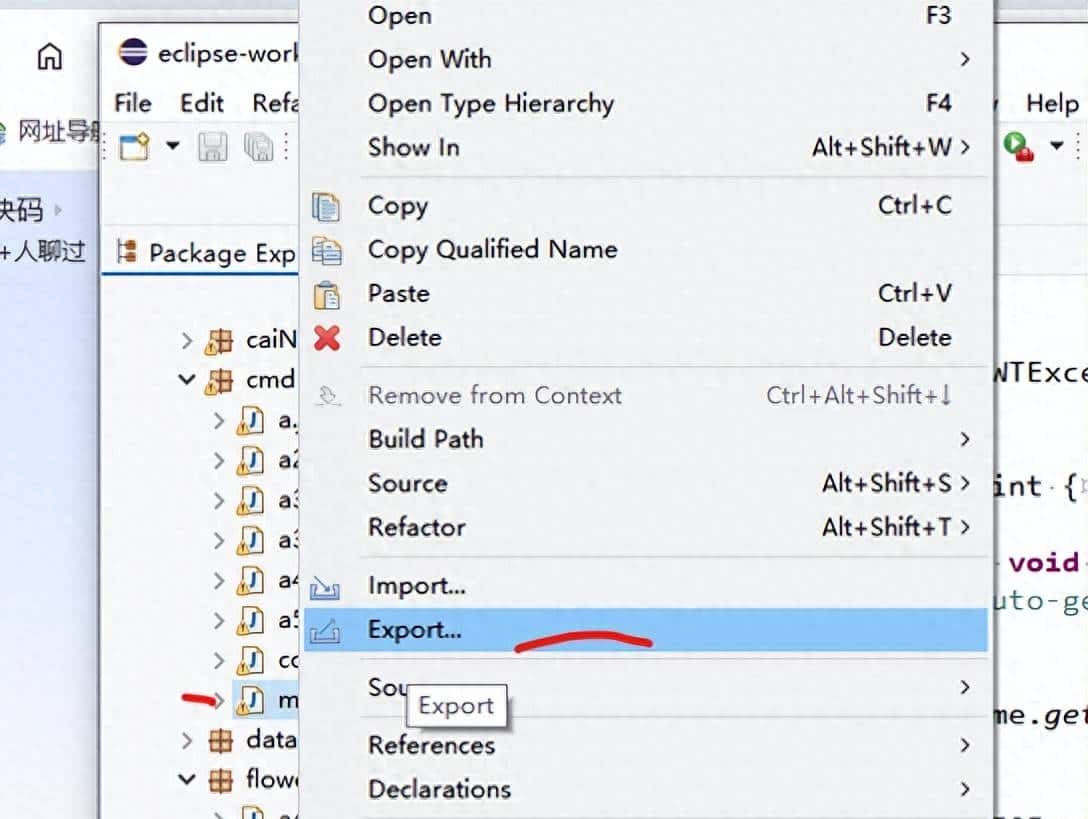
Task: Choose Export... from the context menu
Action: [x=645, y=630]
